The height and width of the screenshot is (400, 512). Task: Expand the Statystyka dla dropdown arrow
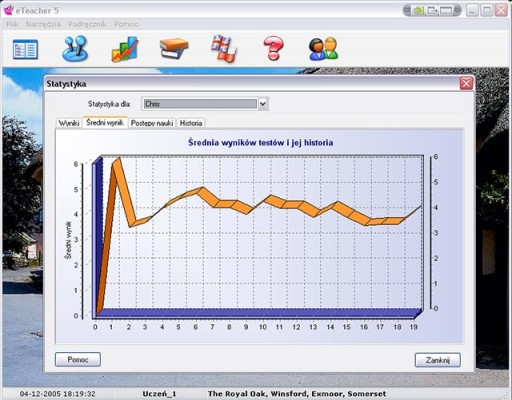coord(263,104)
